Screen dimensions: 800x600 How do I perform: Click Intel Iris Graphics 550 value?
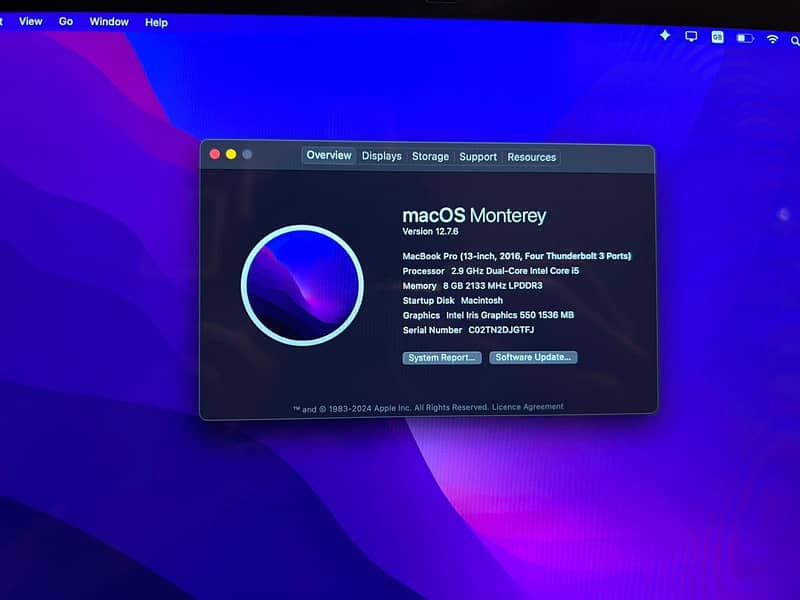[x=510, y=315]
